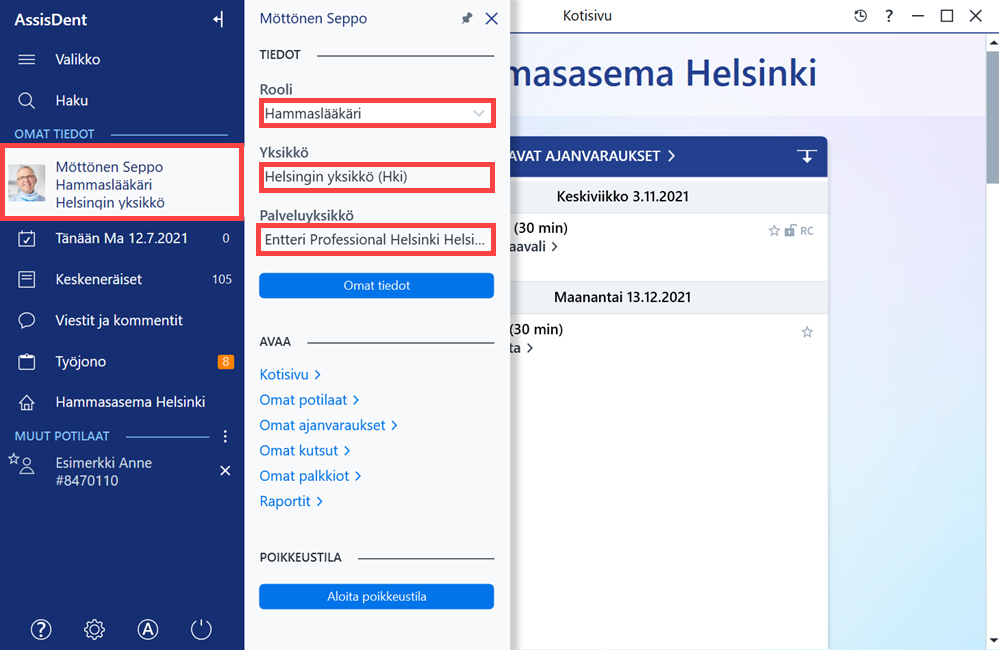Click lock icon on 3.11.2021 appointment
The height and width of the screenshot is (650, 999).
click(x=790, y=230)
